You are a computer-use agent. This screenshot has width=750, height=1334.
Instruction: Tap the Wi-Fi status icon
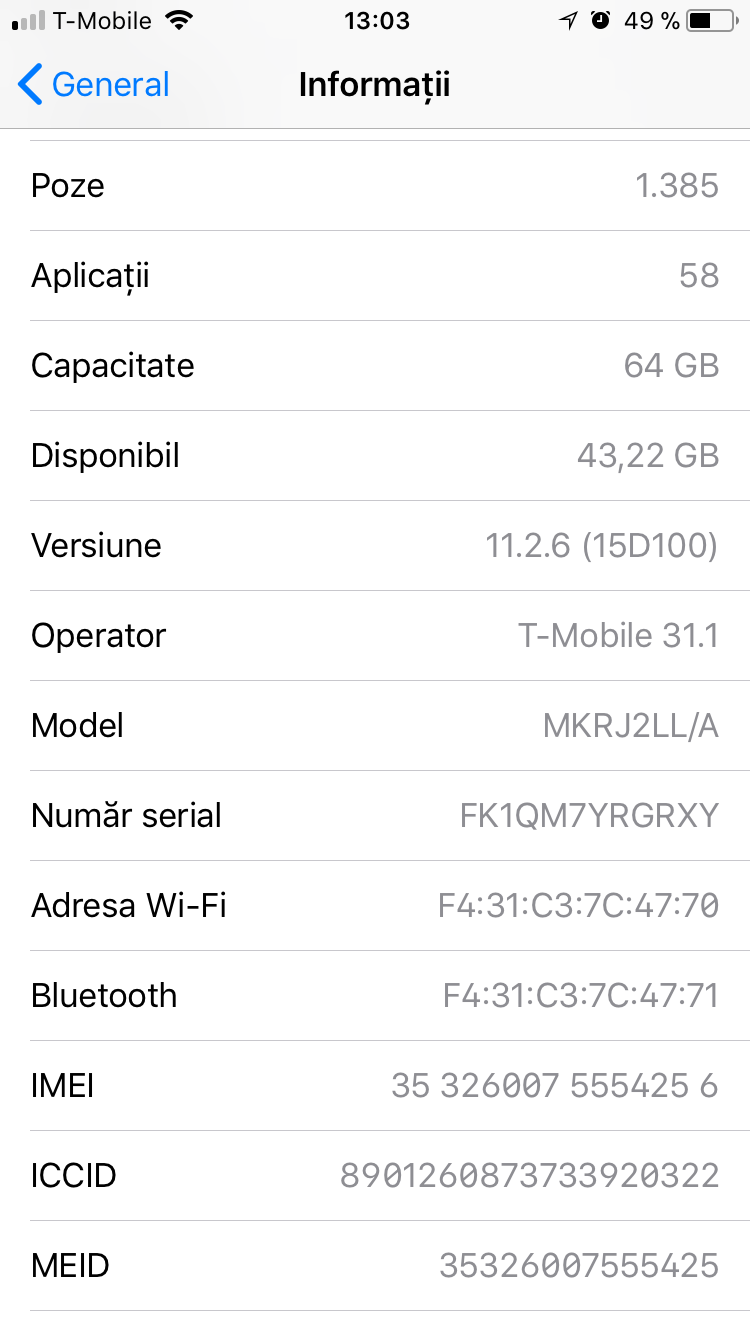[x=180, y=21]
